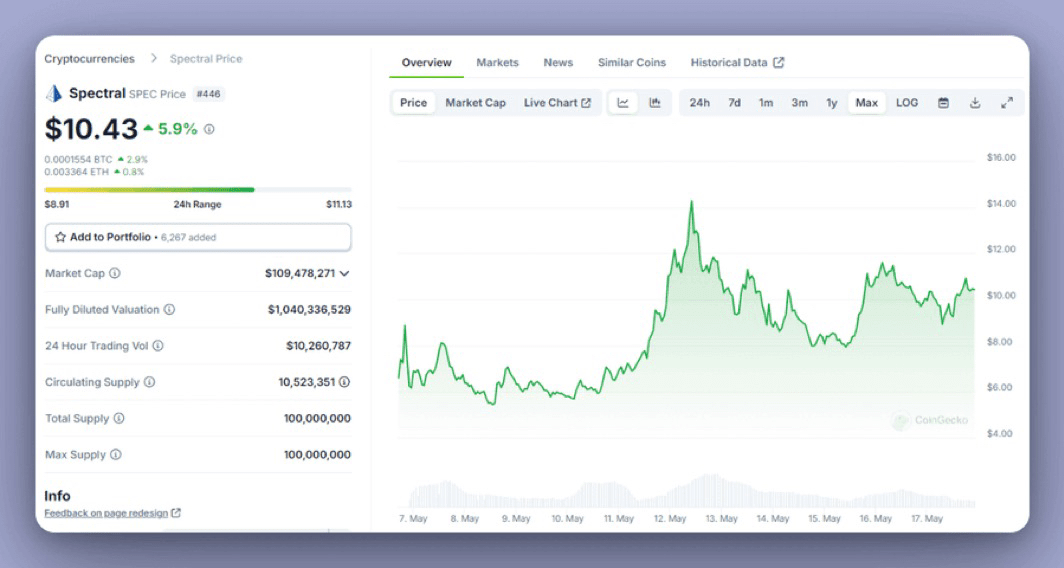1064x568 pixels.
Task: Open the Overview tab
Action: tap(426, 62)
